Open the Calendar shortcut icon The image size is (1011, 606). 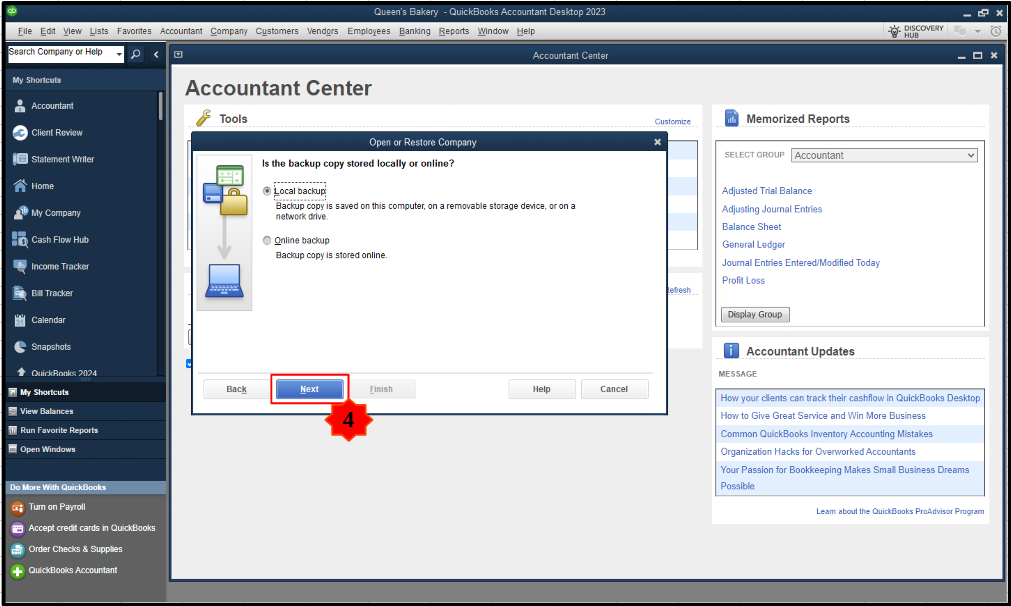(x=20, y=320)
